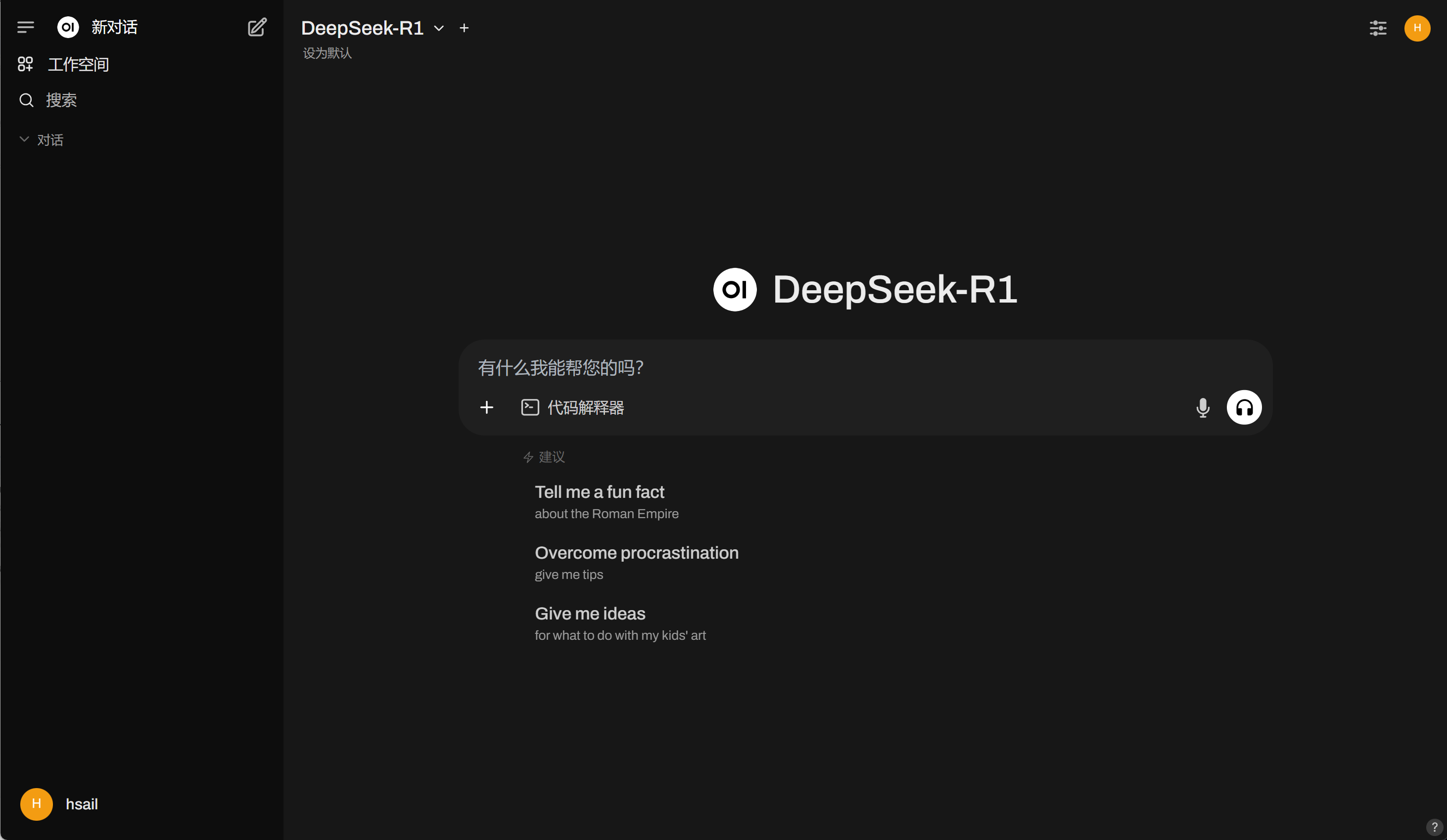Image resolution: width=1447 pixels, height=840 pixels.
Task: Click the plus attachment icon in the input box
Action: (x=486, y=407)
